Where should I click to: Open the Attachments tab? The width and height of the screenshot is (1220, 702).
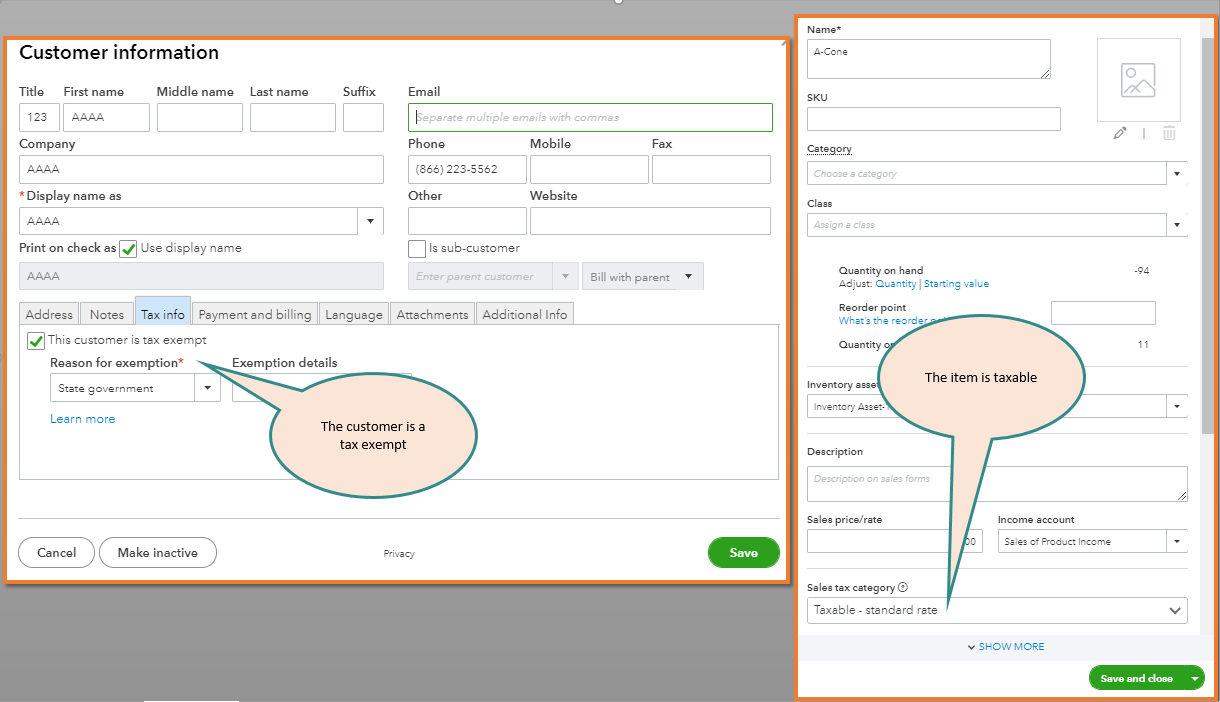coord(432,313)
